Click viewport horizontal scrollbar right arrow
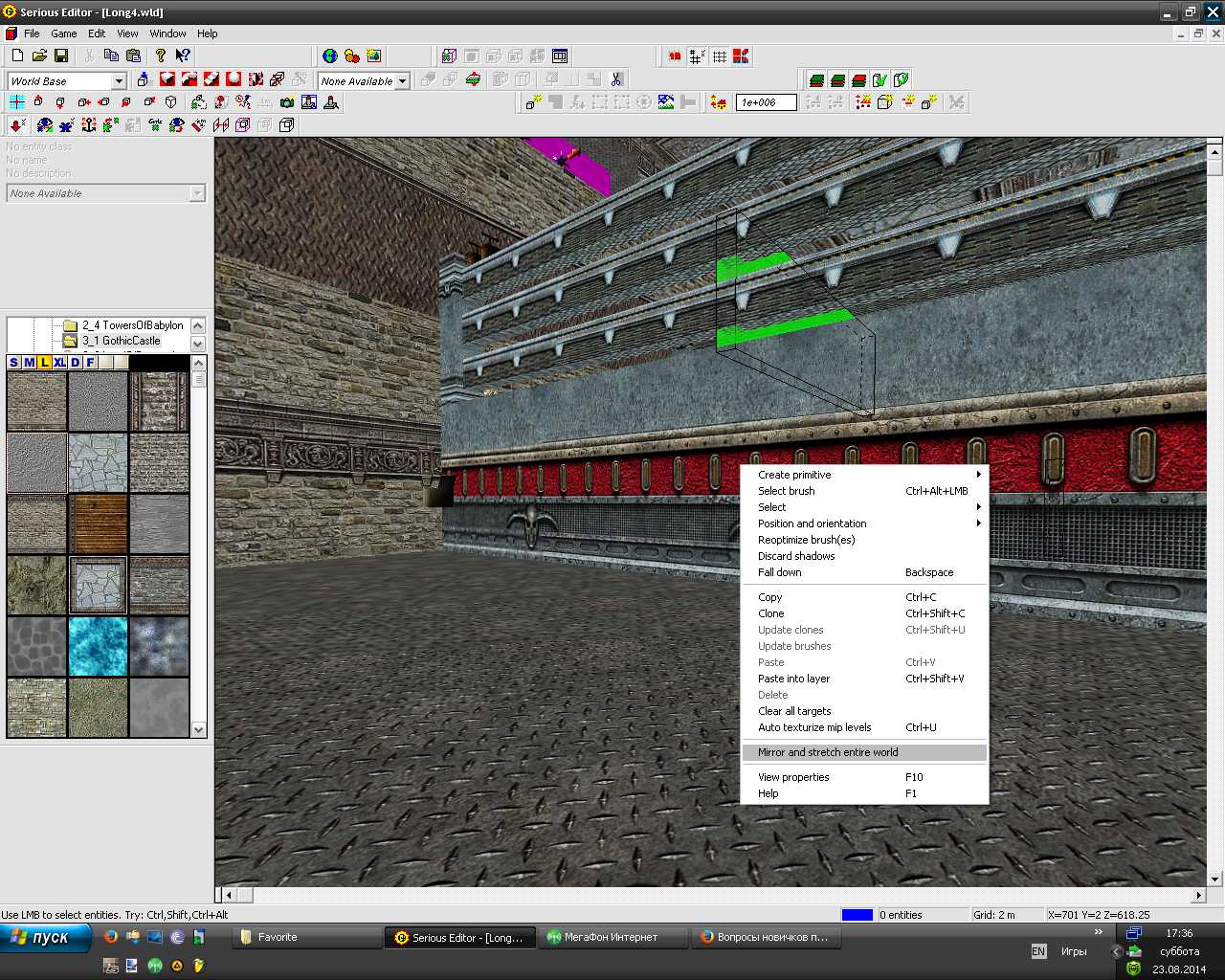Screen dimensions: 1225x980 1198,895
